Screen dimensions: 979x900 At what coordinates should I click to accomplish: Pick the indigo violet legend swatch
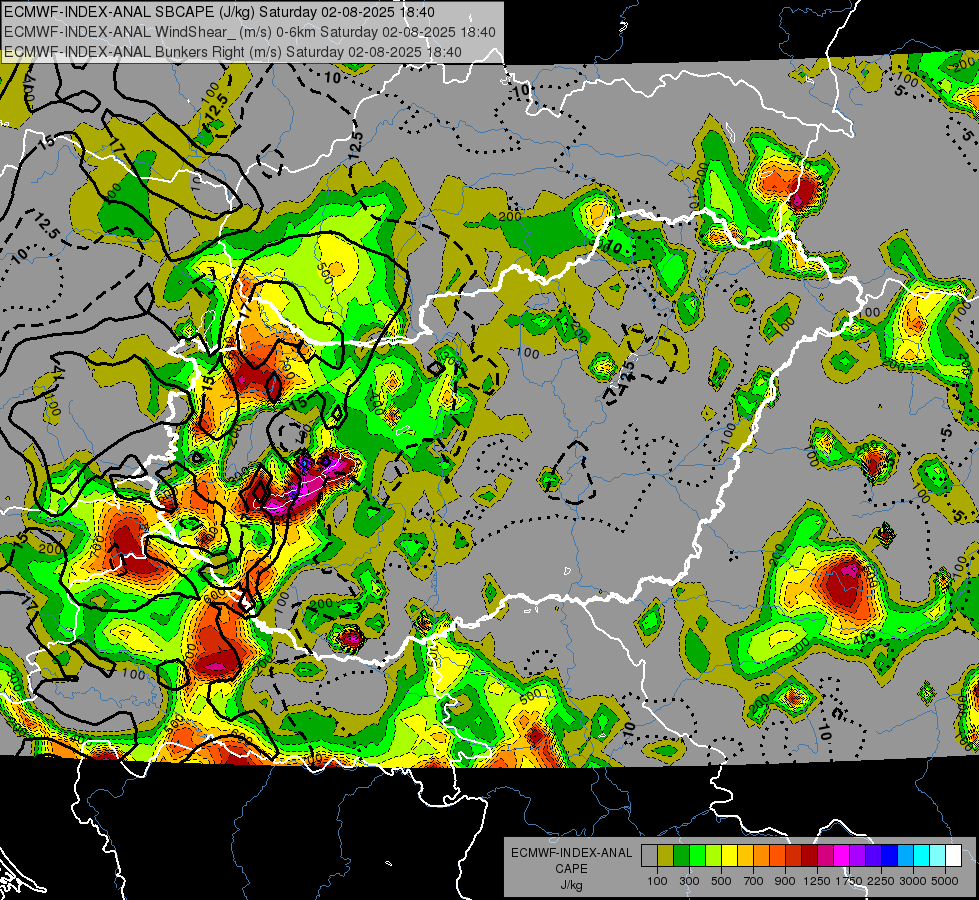[873, 855]
